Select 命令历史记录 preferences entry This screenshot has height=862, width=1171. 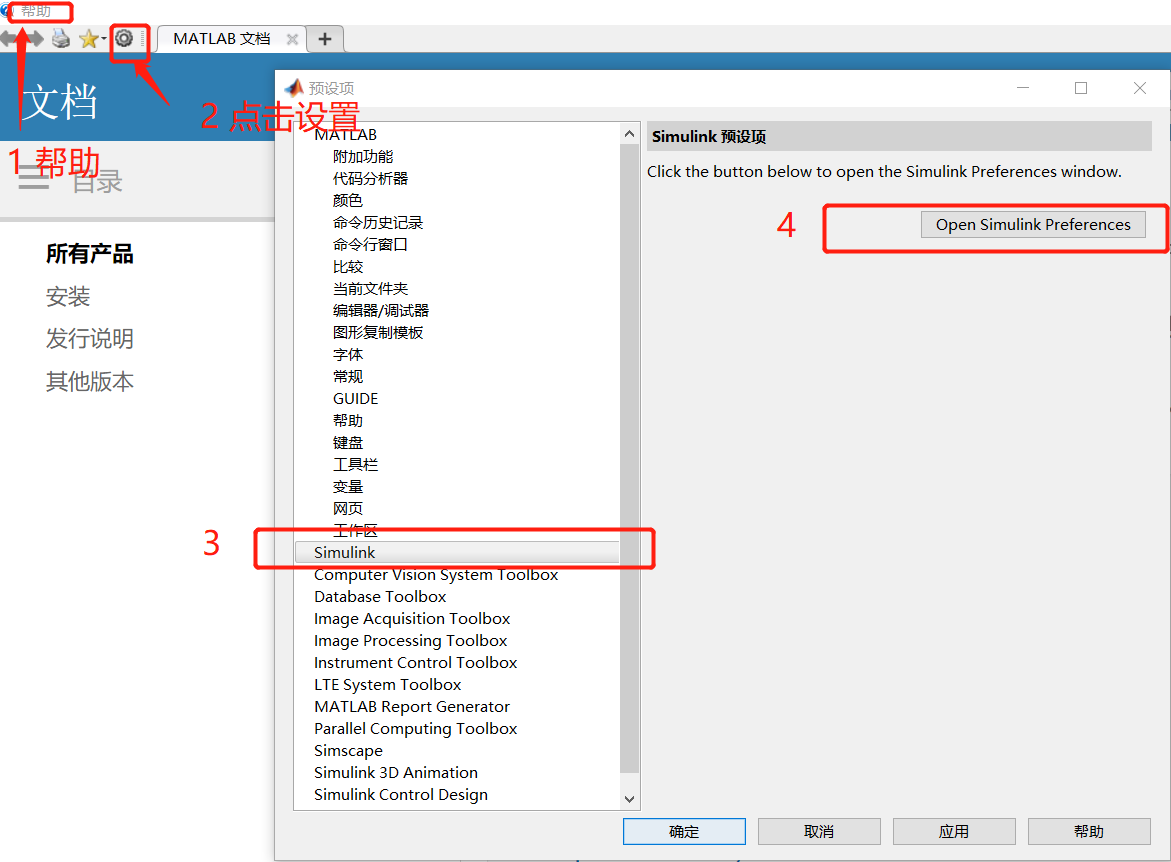point(378,223)
